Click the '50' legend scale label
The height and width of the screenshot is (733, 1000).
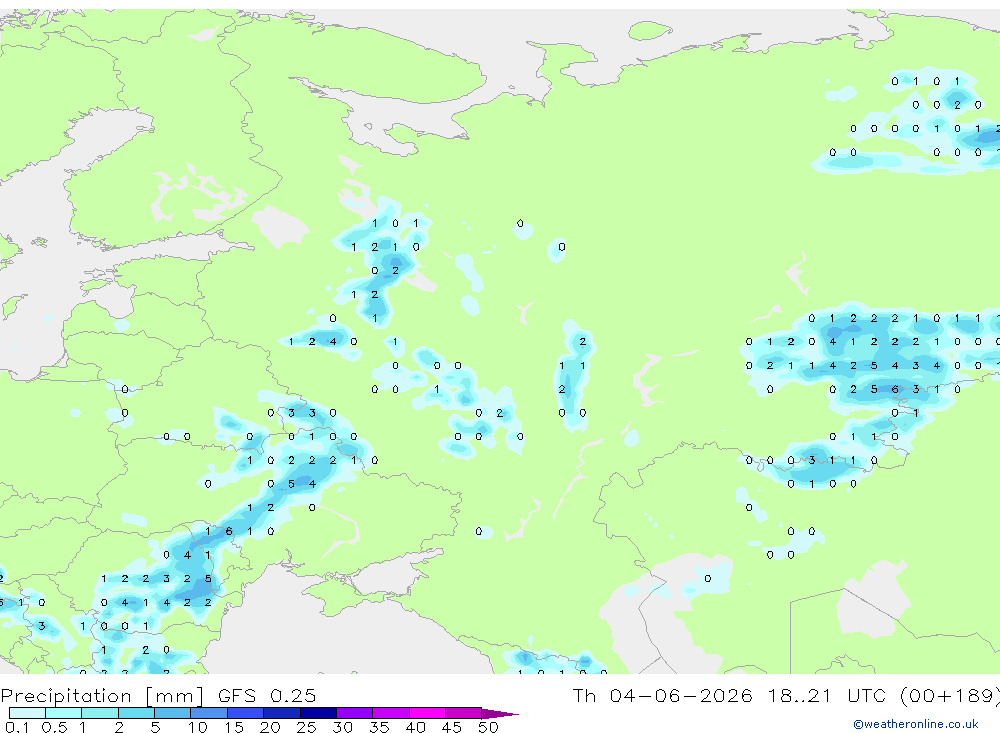click(488, 727)
